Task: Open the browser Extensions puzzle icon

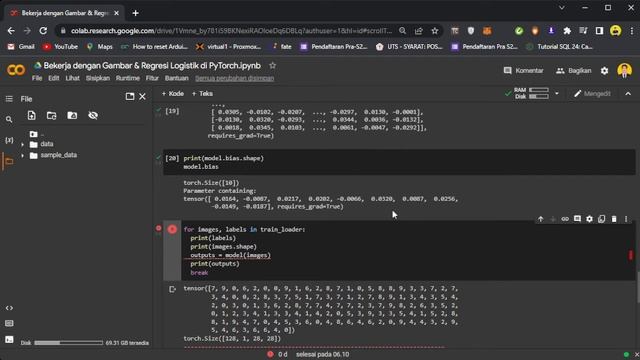Action: 567,31
